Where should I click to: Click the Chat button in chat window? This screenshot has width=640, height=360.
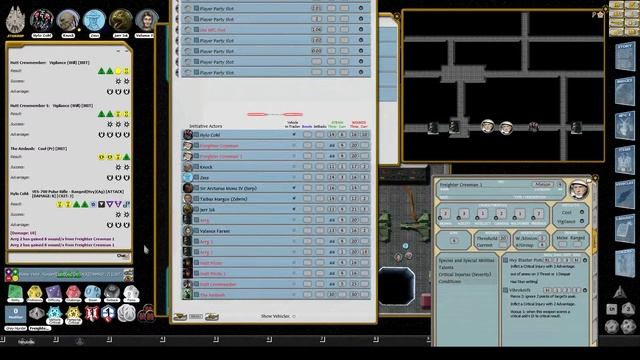click(122, 256)
